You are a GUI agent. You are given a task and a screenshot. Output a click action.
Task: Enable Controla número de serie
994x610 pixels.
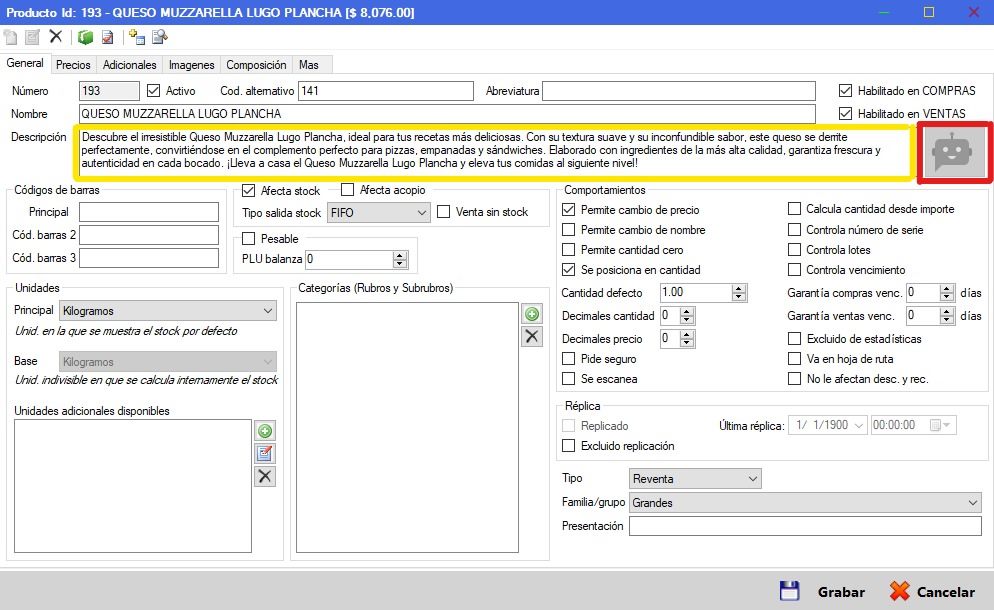tap(794, 230)
